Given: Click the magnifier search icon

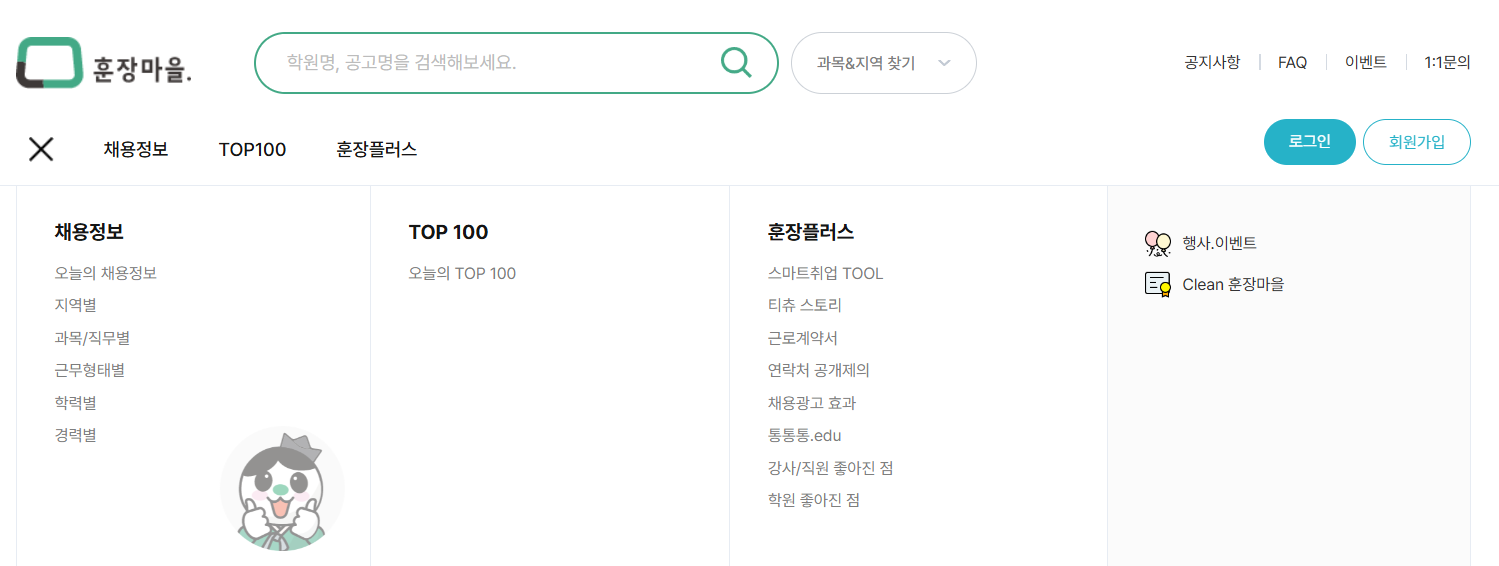Looking at the screenshot, I should 736,63.
